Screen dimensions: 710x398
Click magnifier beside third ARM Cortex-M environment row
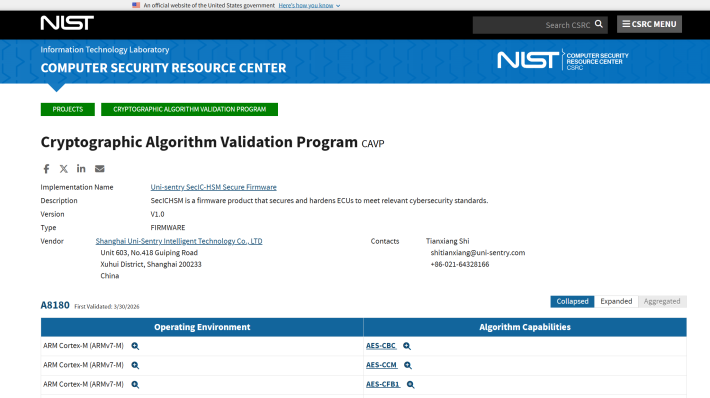click(x=135, y=384)
